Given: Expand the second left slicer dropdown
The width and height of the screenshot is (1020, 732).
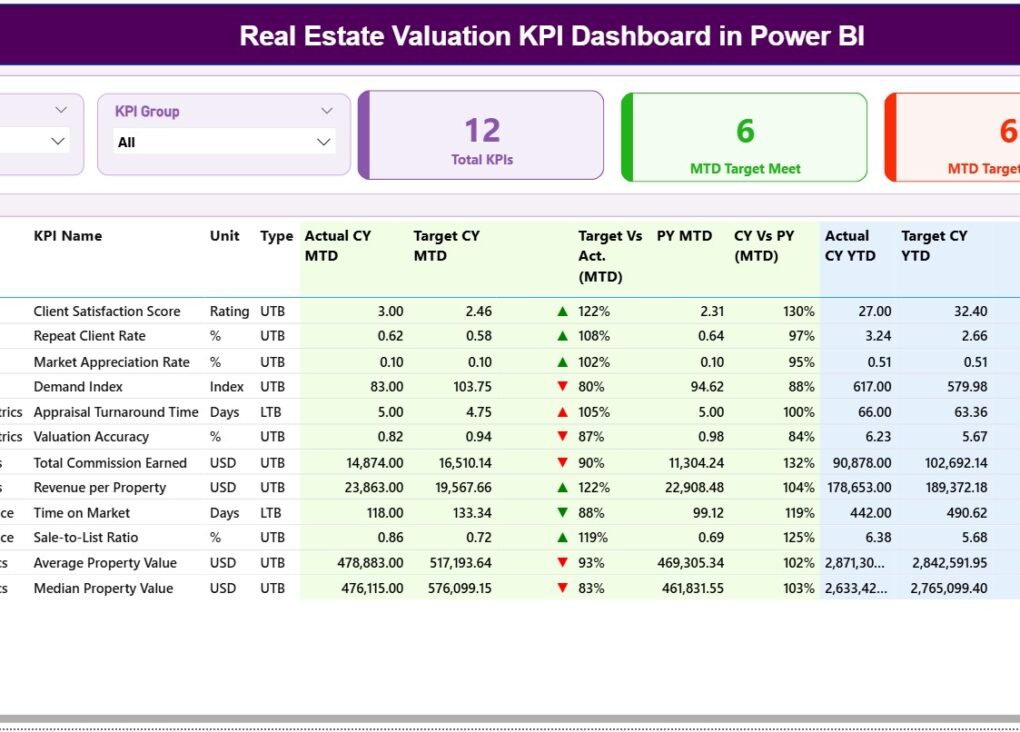Looking at the screenshot, I should tap(60, 142).
